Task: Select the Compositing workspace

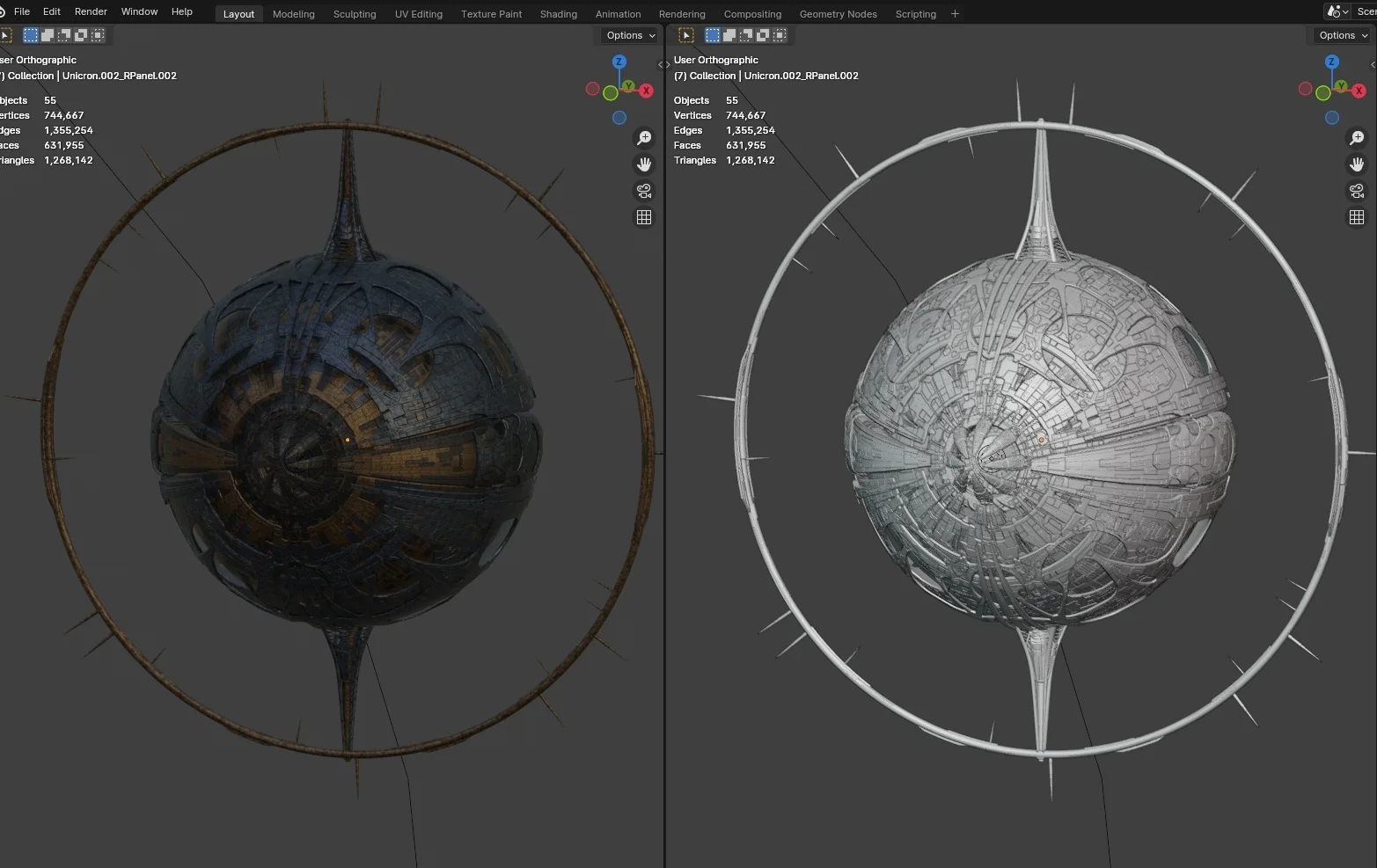Action: (752, 13)
